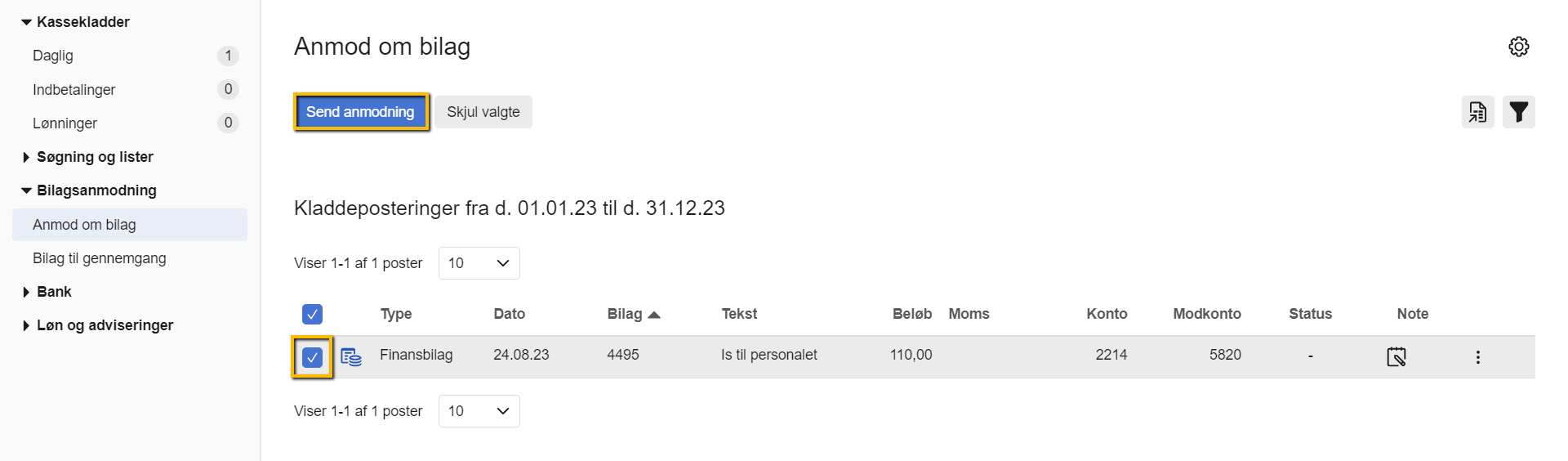Click the Send anmodning button
The width and height of the screenshot is (1568, 461).
coord(360,112)
